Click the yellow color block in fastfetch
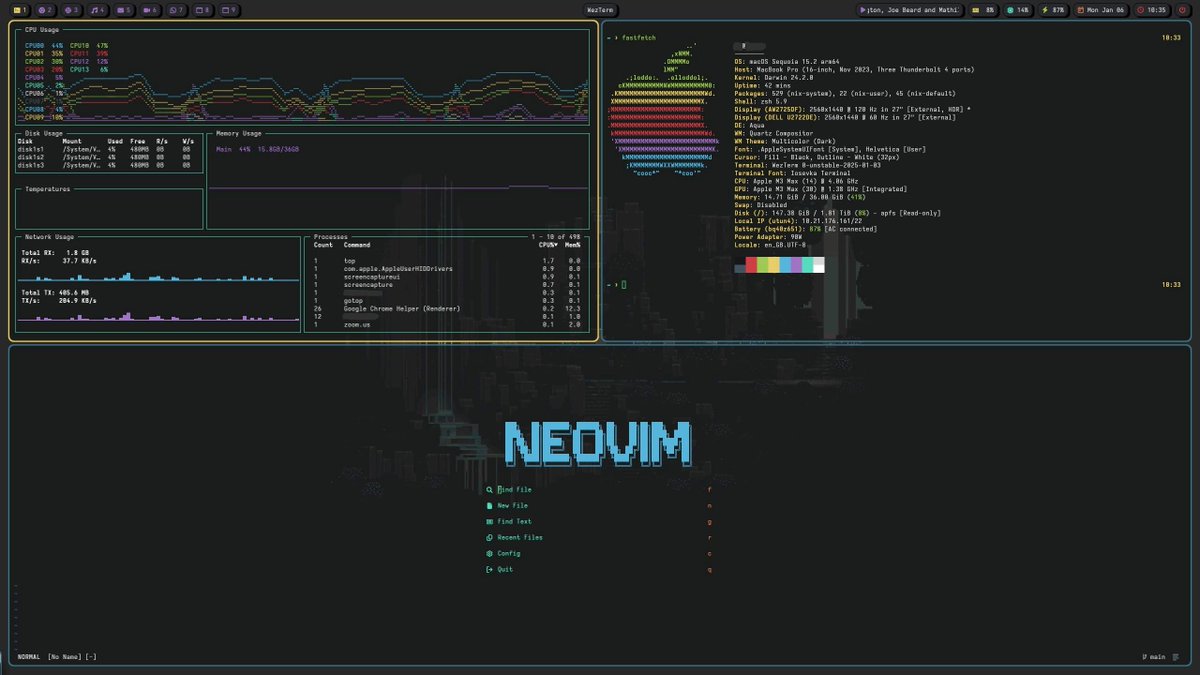The width and height of the screenshot is (1200, 675). click(774, 265)
